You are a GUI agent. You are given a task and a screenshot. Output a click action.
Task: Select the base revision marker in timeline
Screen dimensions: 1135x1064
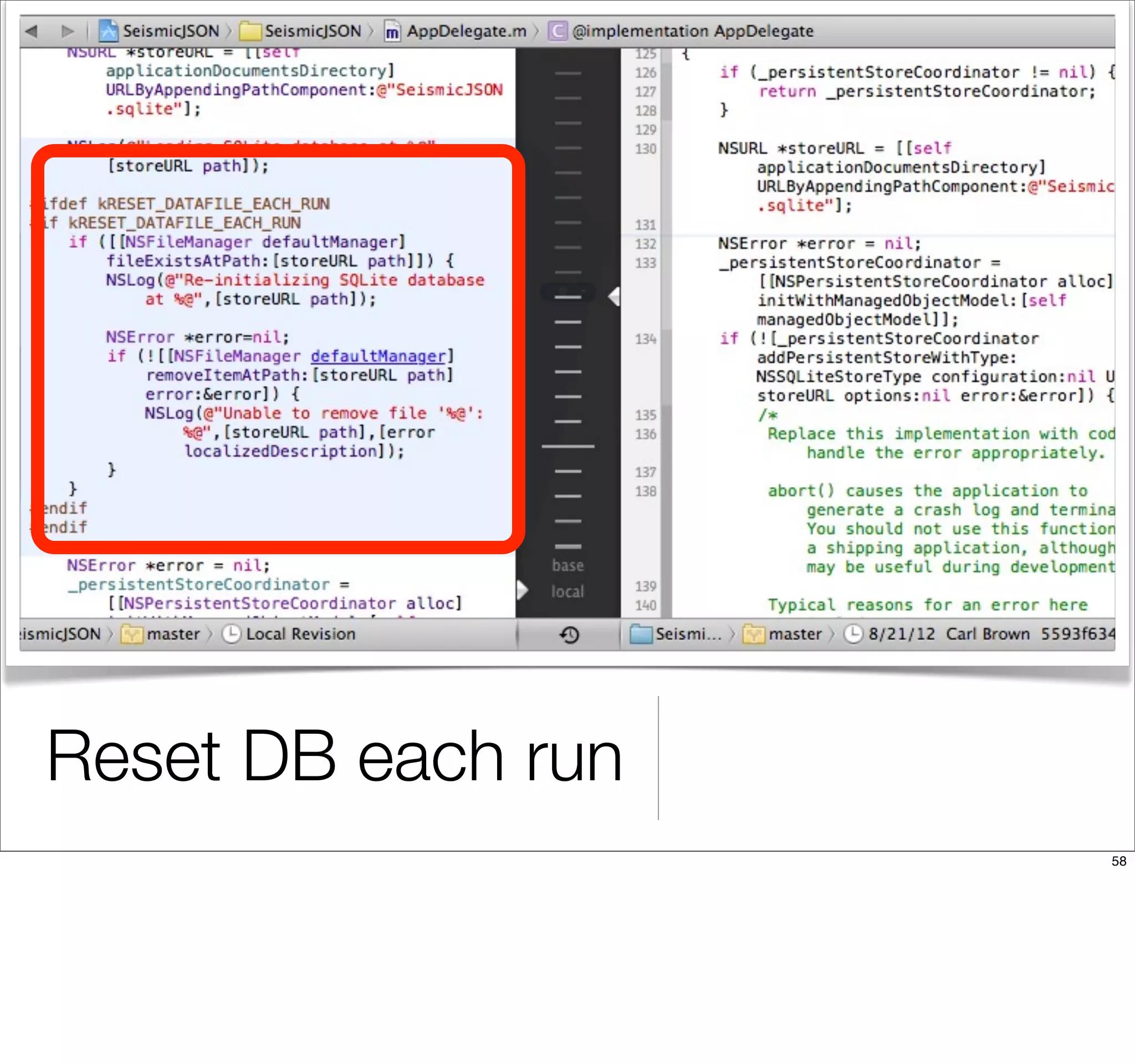tap(567, 565)
